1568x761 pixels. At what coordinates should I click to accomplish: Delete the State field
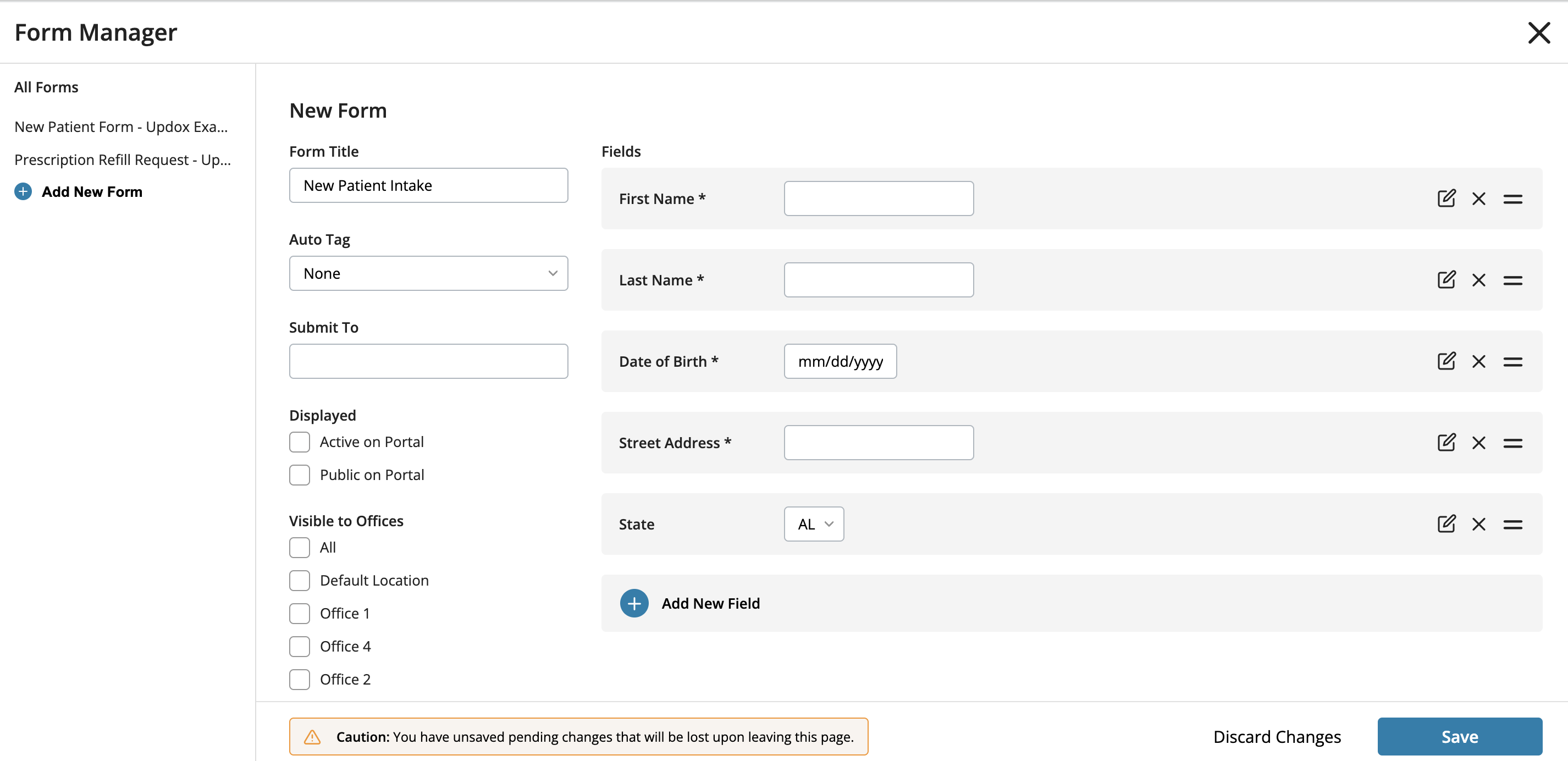[1478, 524]
